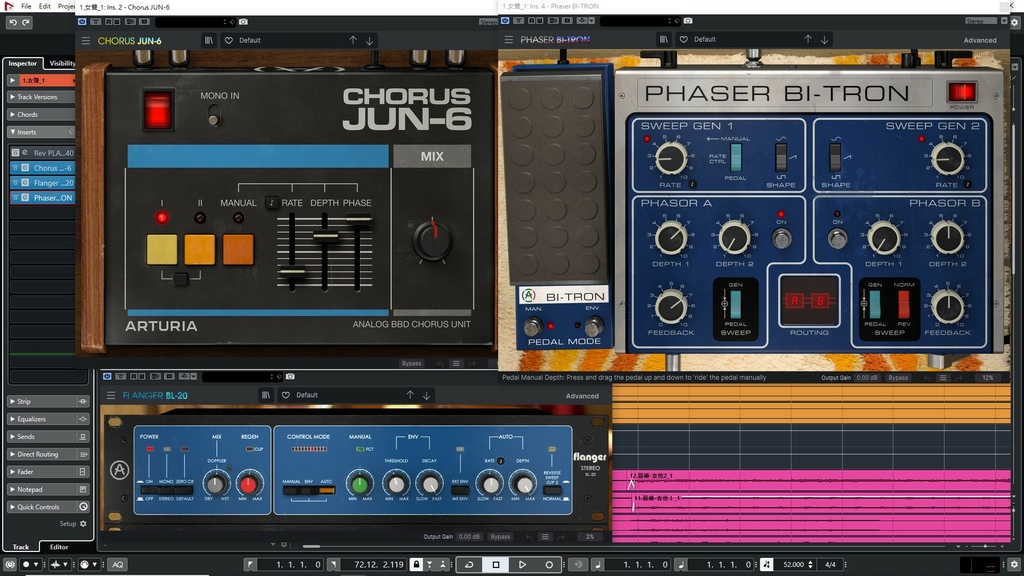Click Bypass in the Phaser BI-TRON footer
Screen dimensions: 1024x576
click(x=898, y=377)
